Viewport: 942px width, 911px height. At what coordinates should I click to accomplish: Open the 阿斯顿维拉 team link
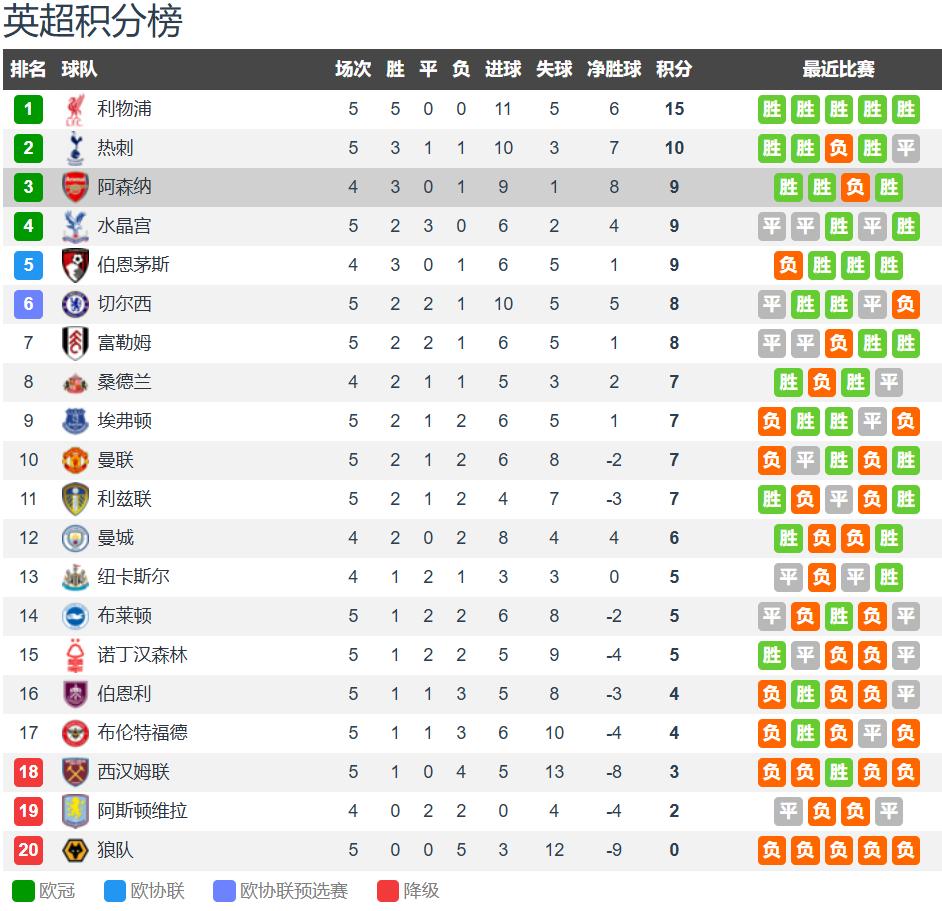click(x=142, y=811)
